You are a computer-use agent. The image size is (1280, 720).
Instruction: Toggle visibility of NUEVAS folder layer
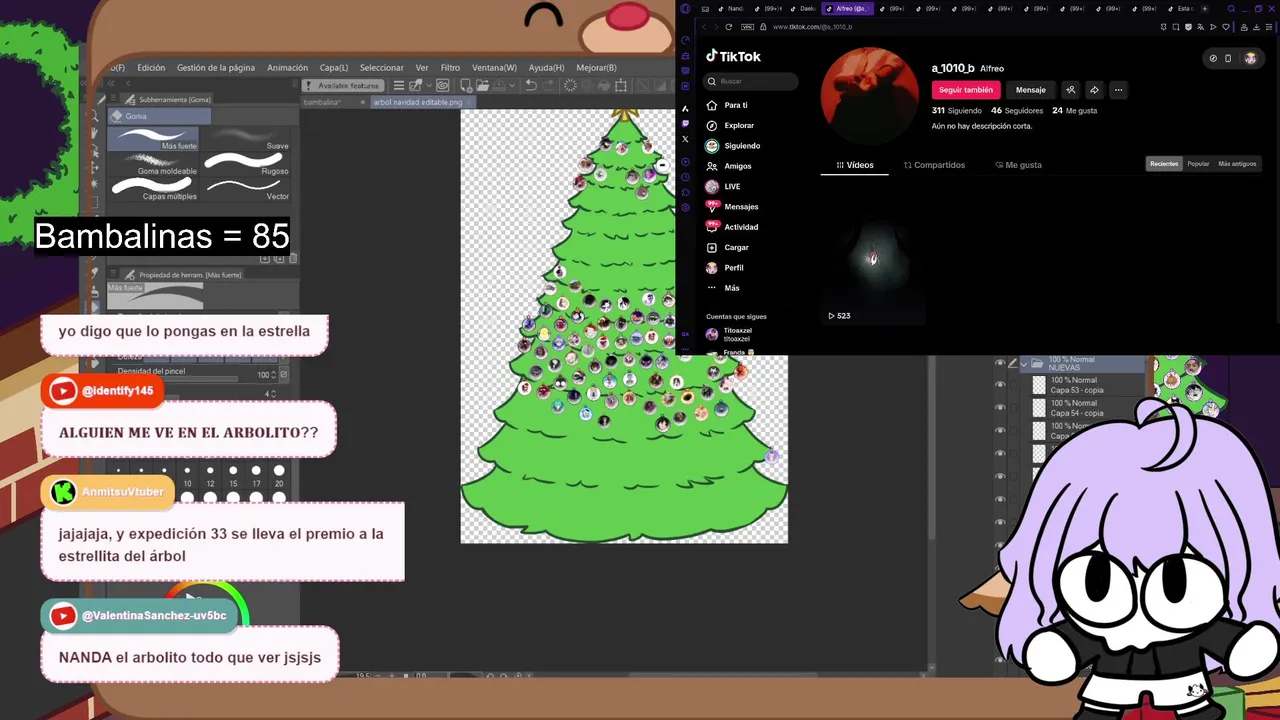tap(1000, 363)
